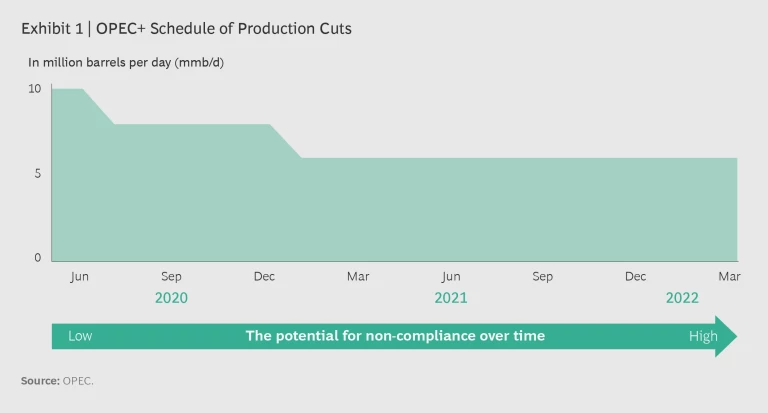
Task: Click the 2022 year label
Action: coord(682,298)
